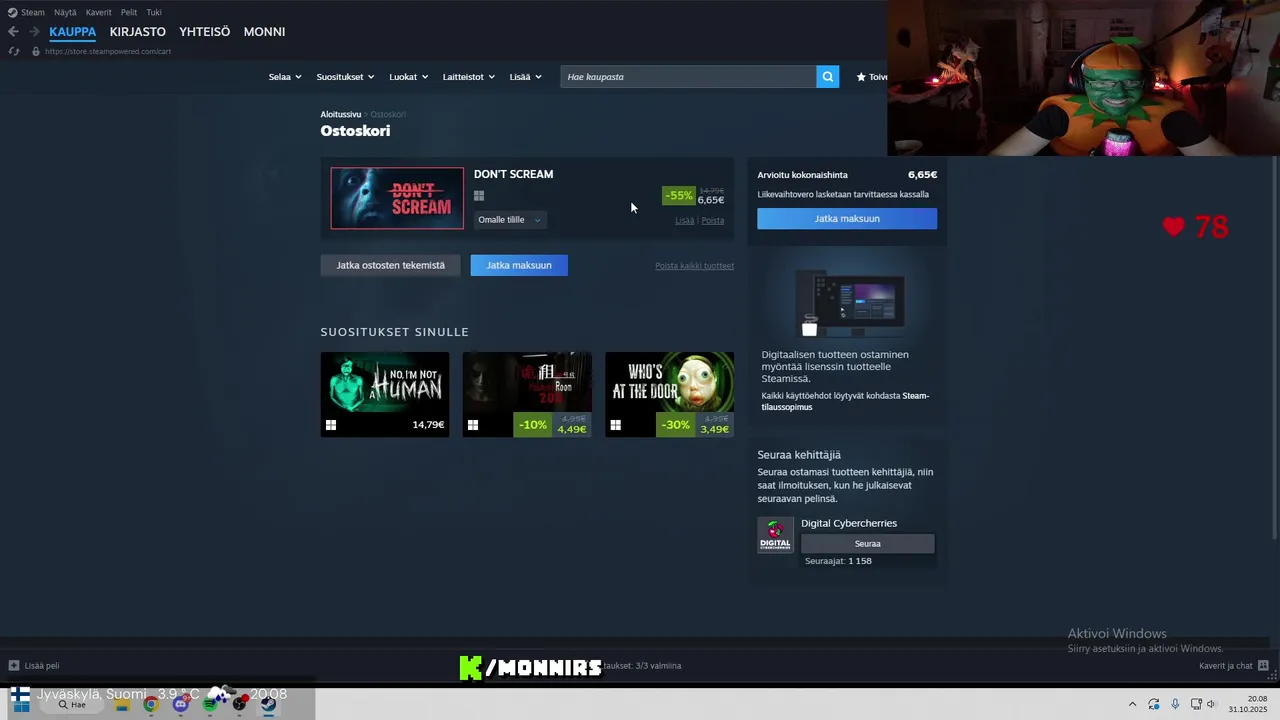Screen dimensions: 1280x720
Task: Click the magnifier search button
Action: 827,77
